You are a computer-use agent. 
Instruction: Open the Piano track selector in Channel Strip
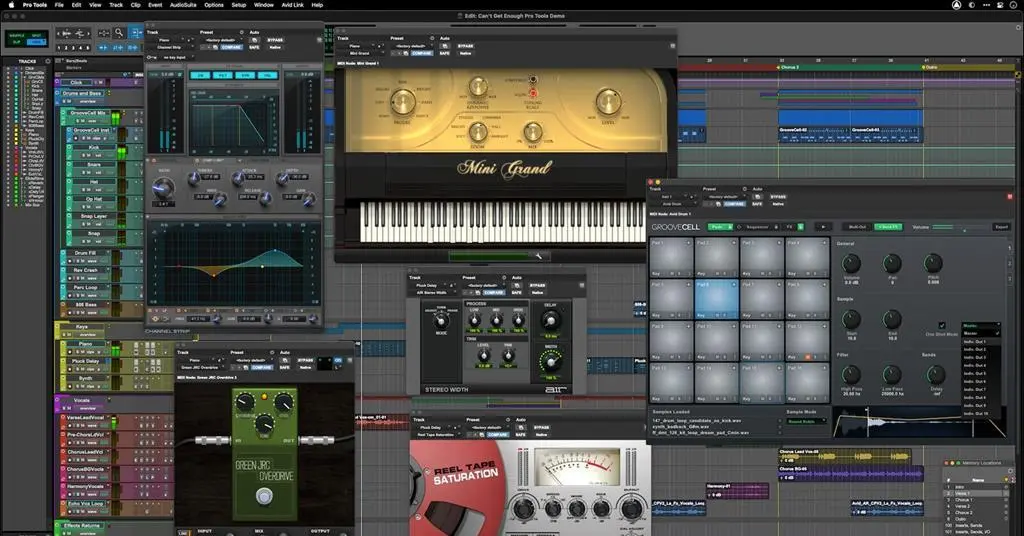point(167,40)
